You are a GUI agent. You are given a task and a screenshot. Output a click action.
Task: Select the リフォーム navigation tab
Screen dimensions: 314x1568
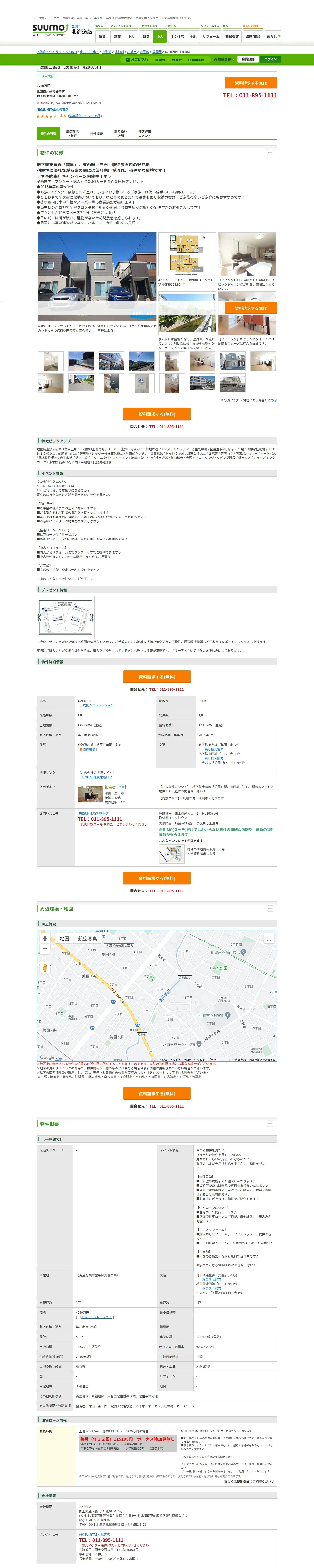pos(211,37)
